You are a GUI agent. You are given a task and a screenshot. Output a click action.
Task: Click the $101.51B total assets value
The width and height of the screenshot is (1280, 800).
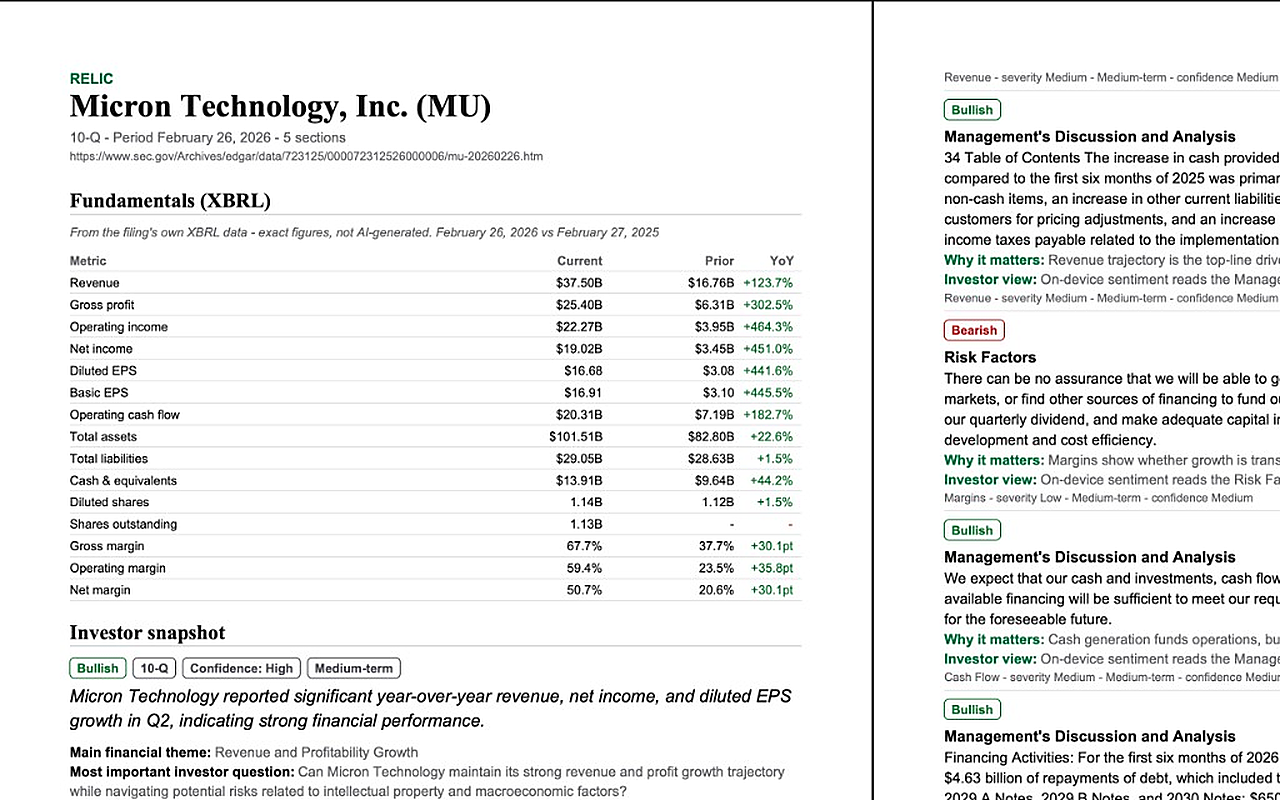click(x=576, y=437)
